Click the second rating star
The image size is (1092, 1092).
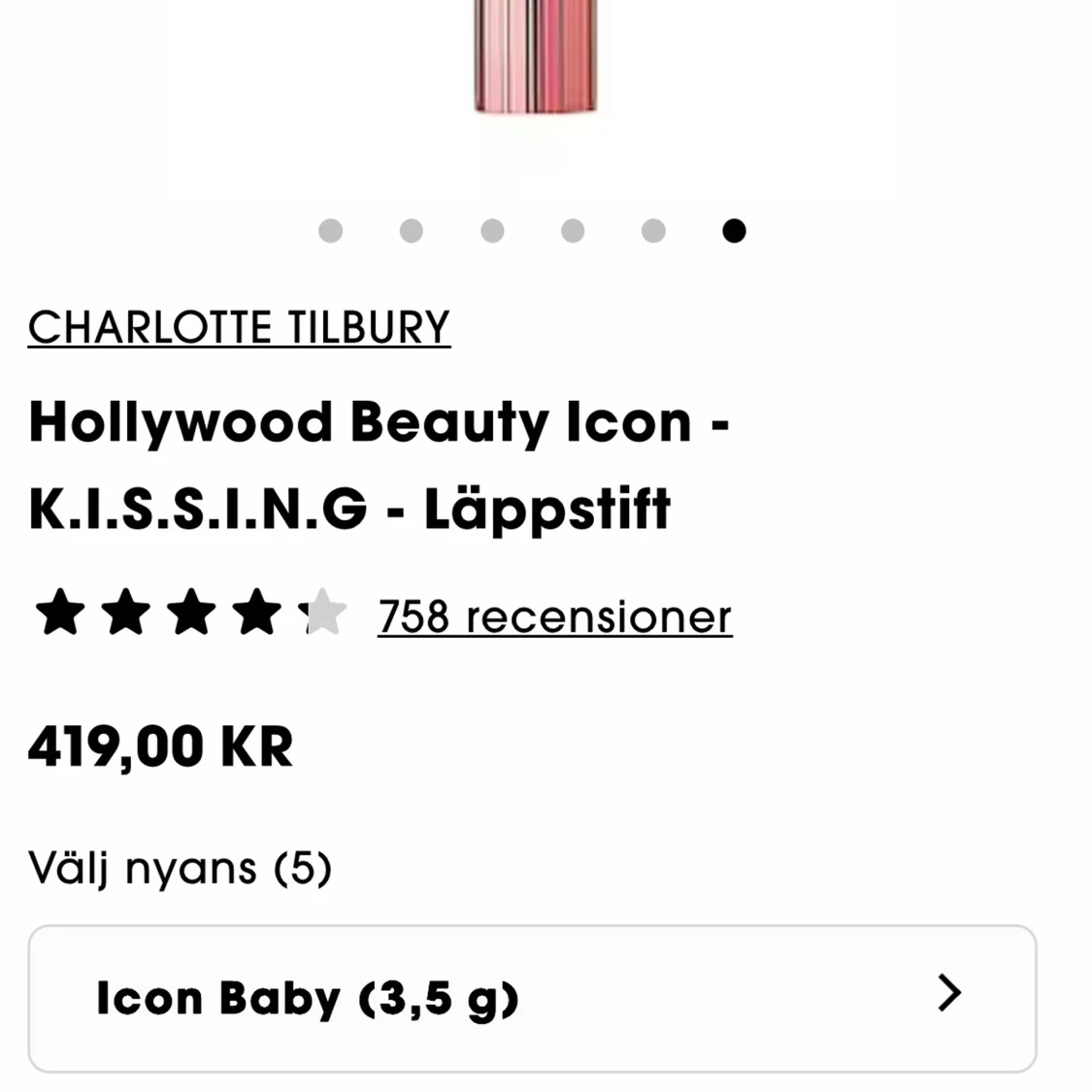[x=126, y=612]
